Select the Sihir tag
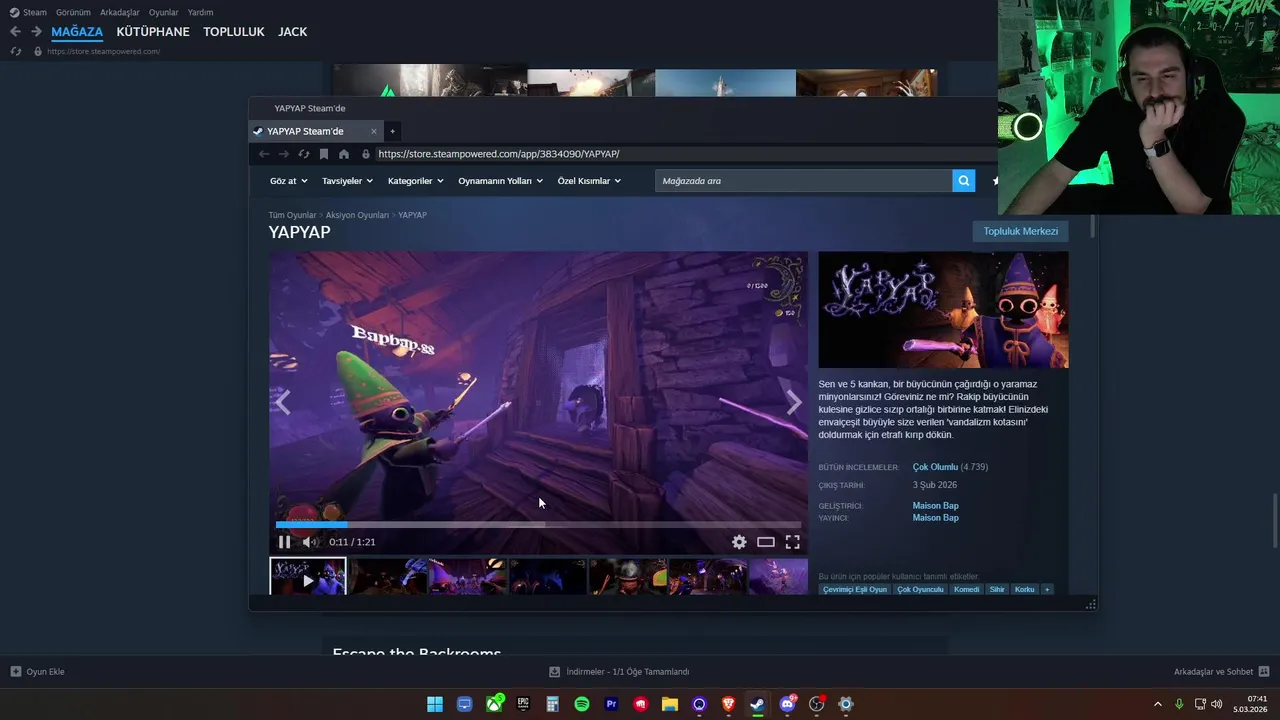1280x720 pixels. point(997,589)
